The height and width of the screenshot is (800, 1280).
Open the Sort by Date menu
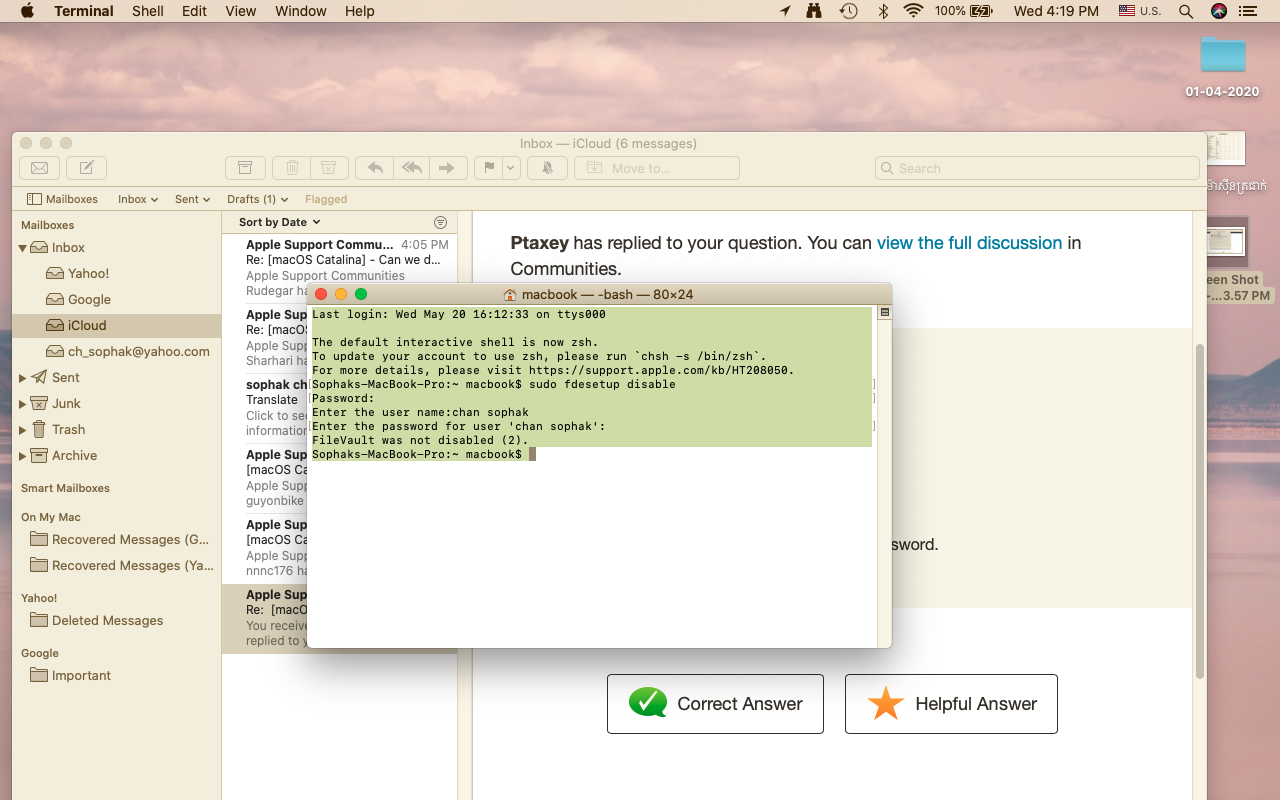(280, 222)
